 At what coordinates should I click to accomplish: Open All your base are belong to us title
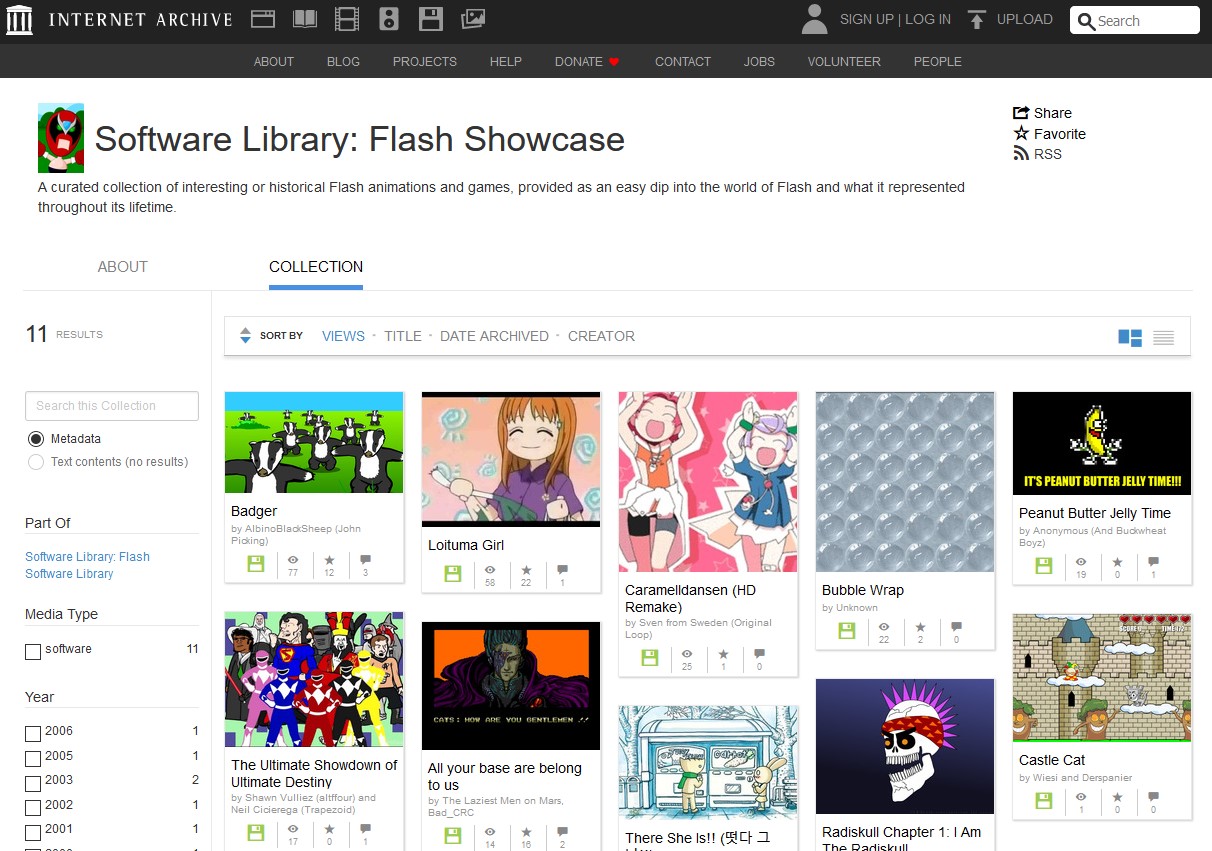[x=505, y=776]
